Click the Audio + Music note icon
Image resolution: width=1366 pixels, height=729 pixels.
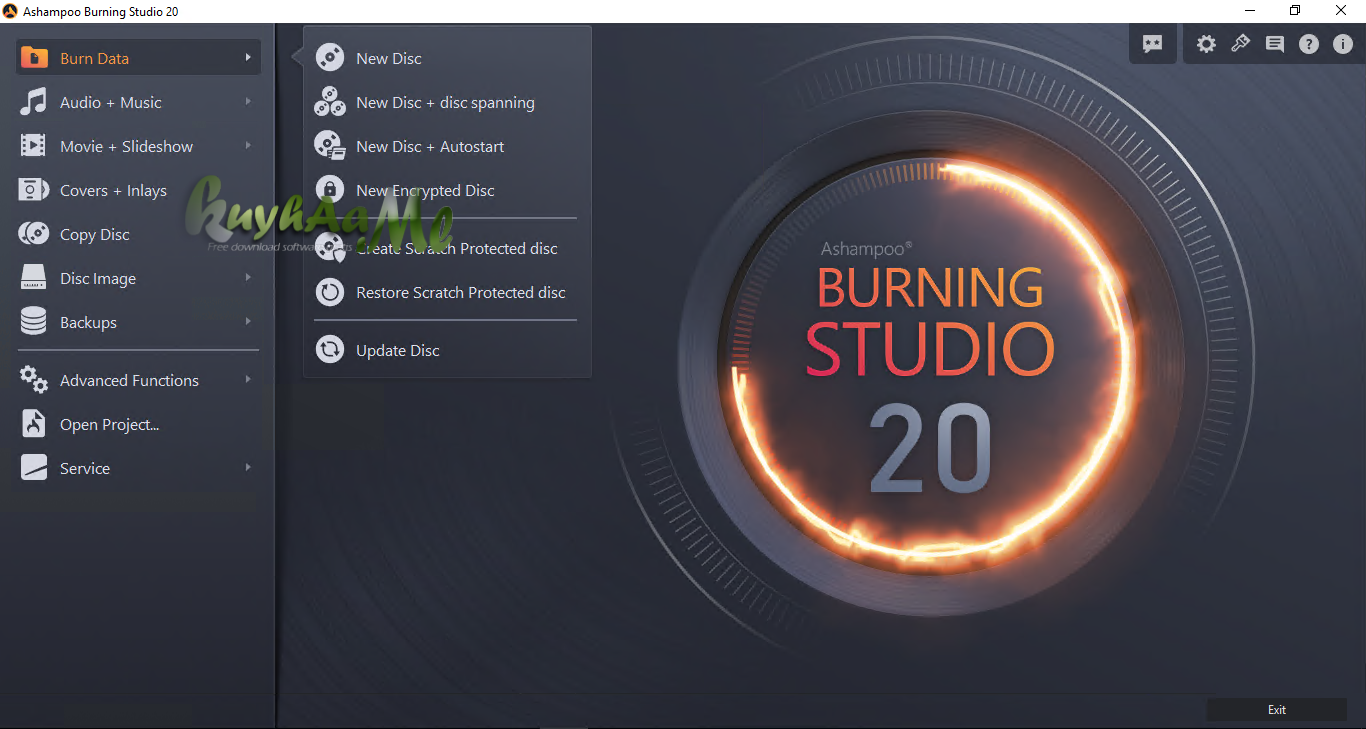click(34, 102)
